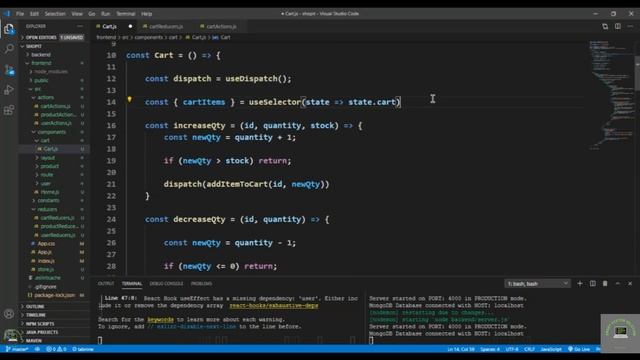Open the terminal selector bash dropdown
The width and height of the screenshot is (640, 360).
coord(537,283)
